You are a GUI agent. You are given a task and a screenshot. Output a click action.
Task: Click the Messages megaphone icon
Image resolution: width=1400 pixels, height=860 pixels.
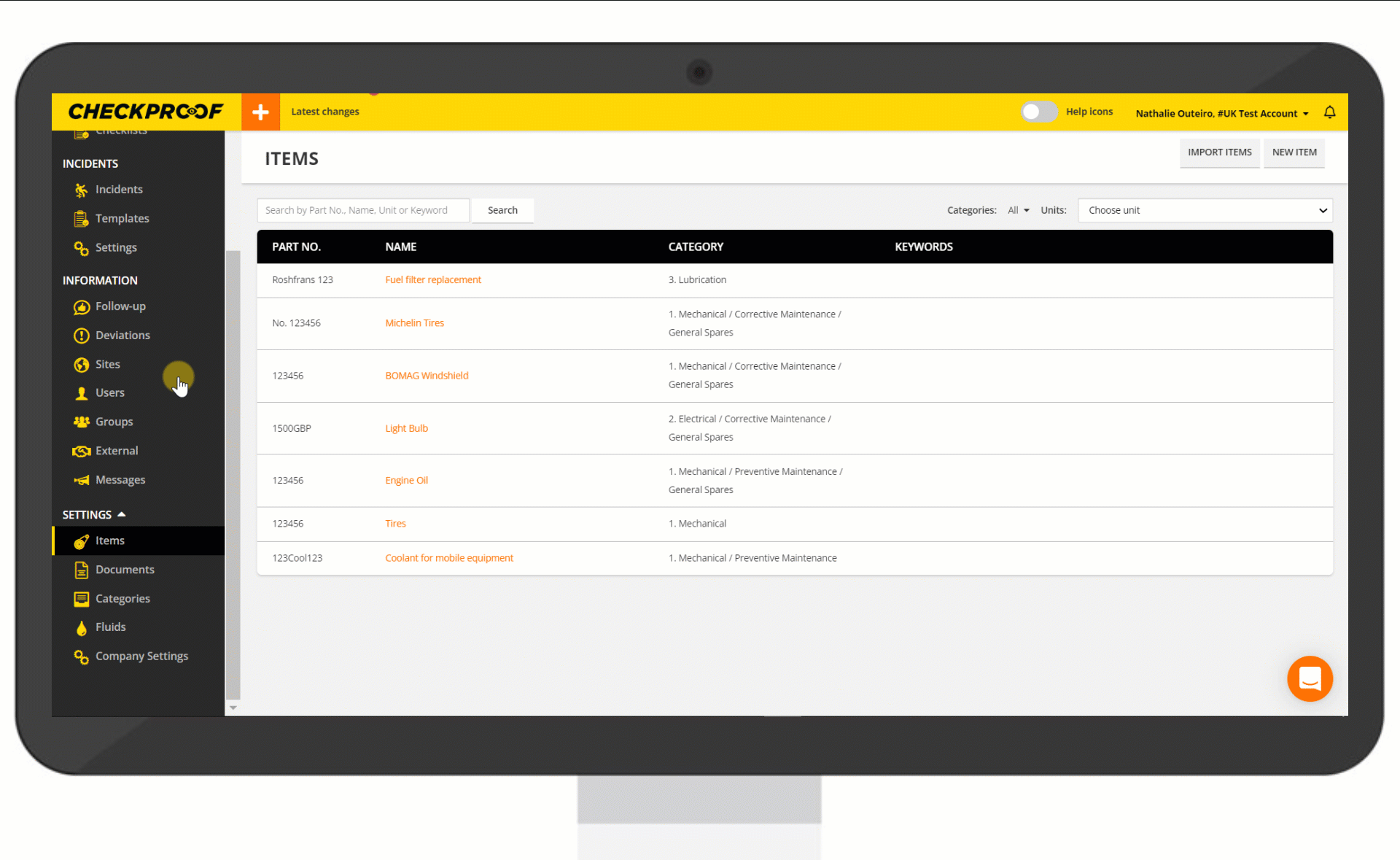(81, 481)
